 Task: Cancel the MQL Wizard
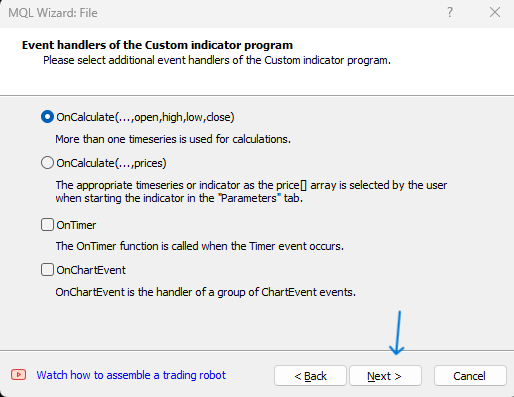[x=470, y=376]
